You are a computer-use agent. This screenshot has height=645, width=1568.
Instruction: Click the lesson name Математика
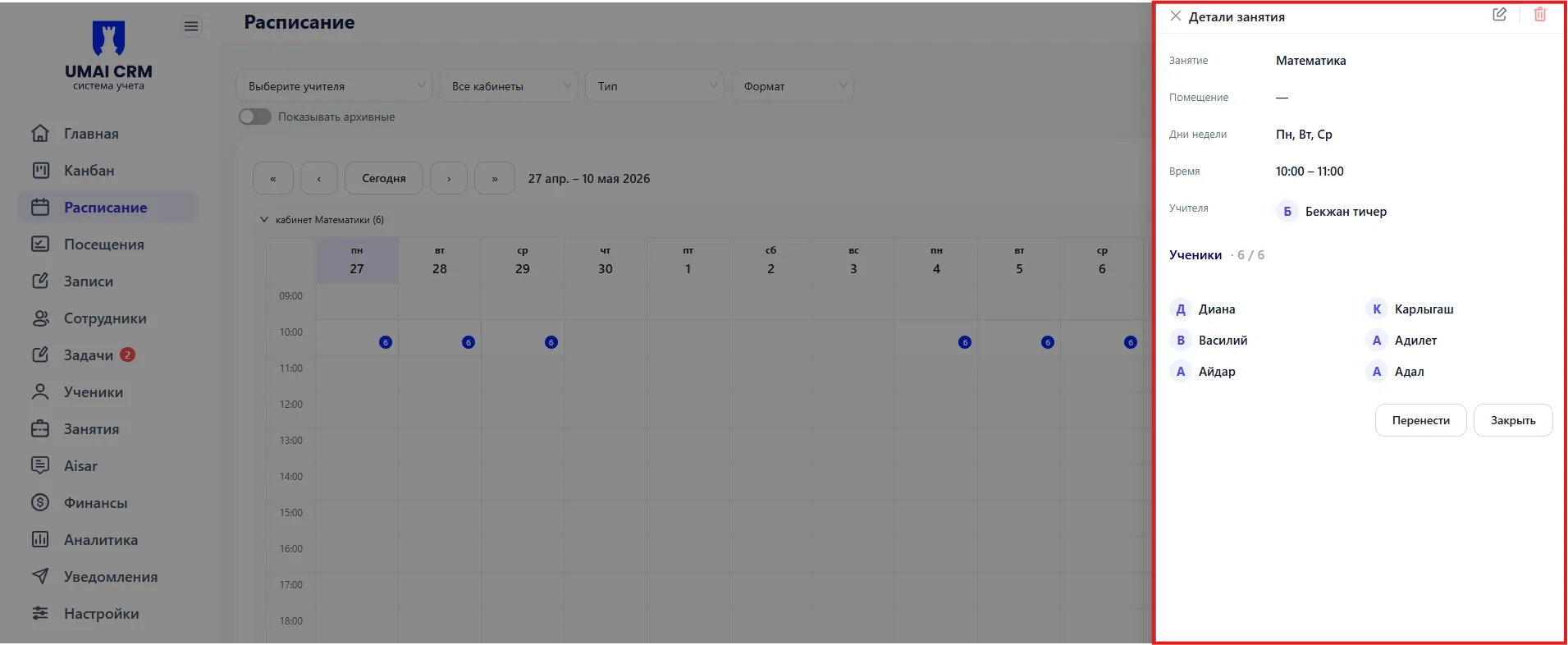(1310, 61)
